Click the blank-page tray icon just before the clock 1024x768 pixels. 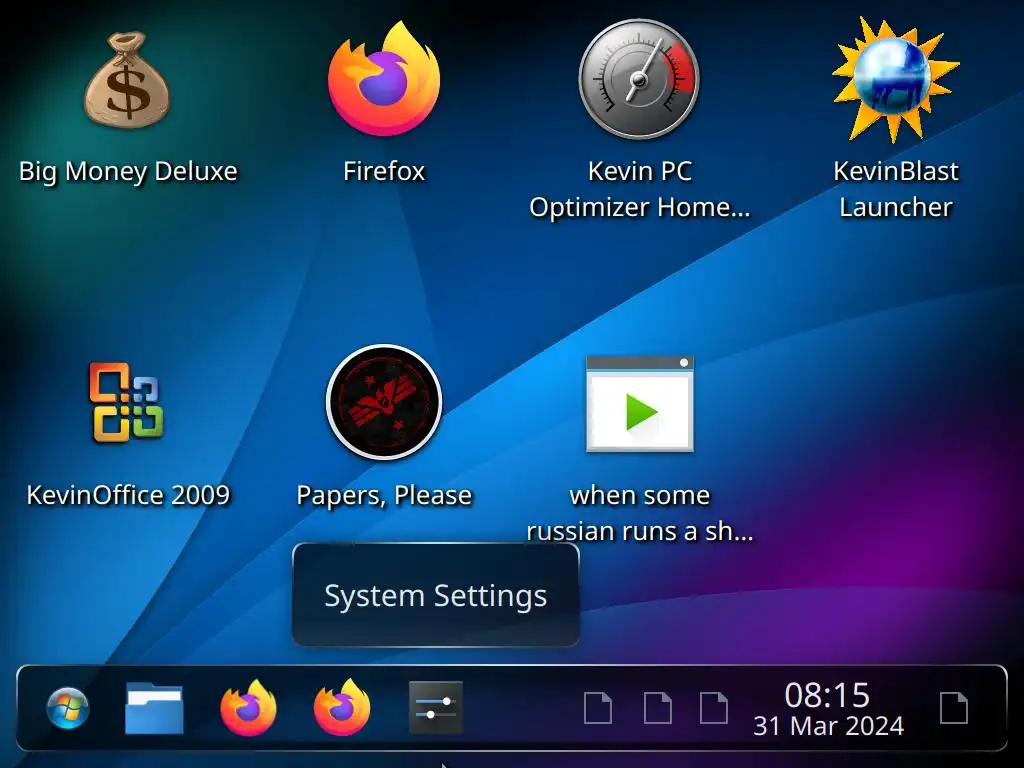click(x=714, y=709)
